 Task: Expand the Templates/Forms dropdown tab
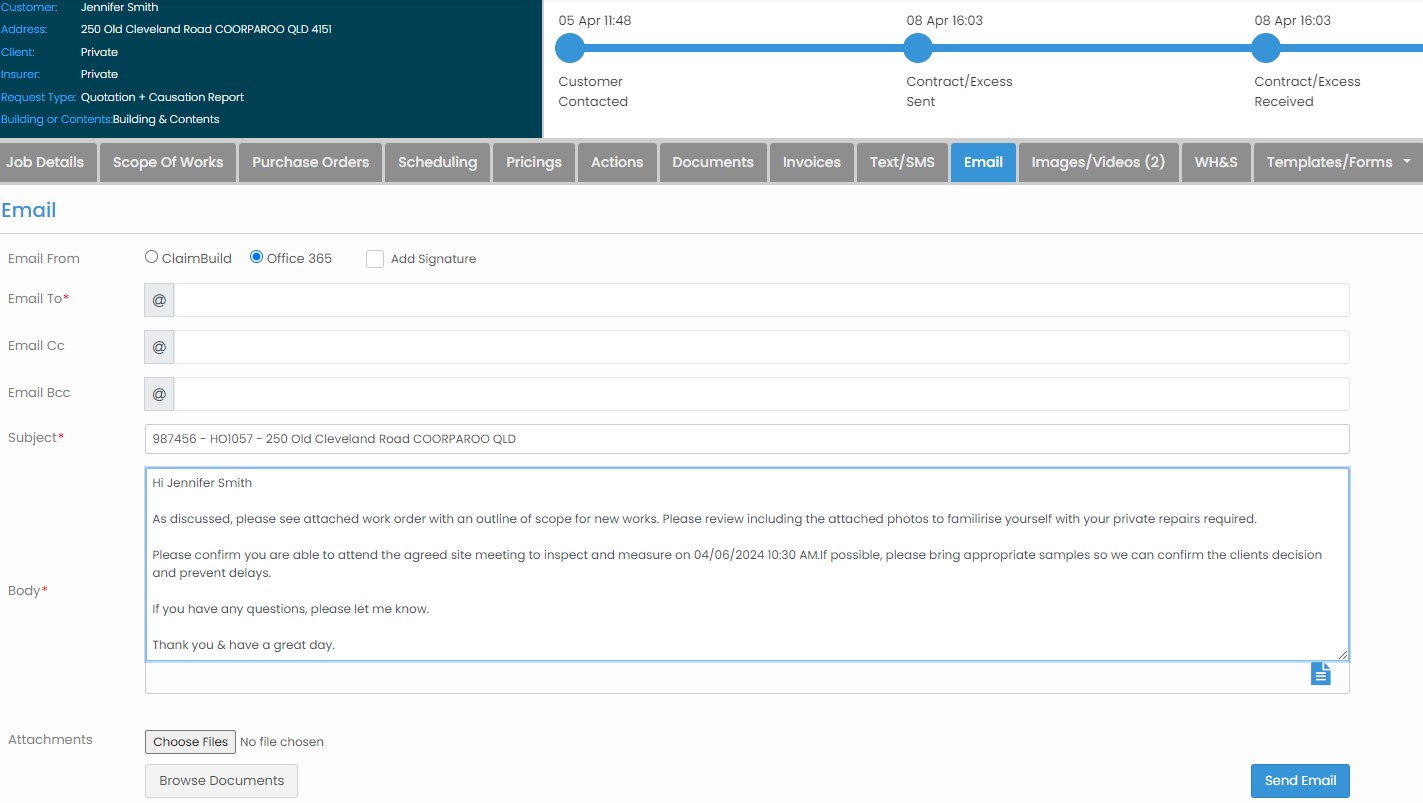(1338, 162)
